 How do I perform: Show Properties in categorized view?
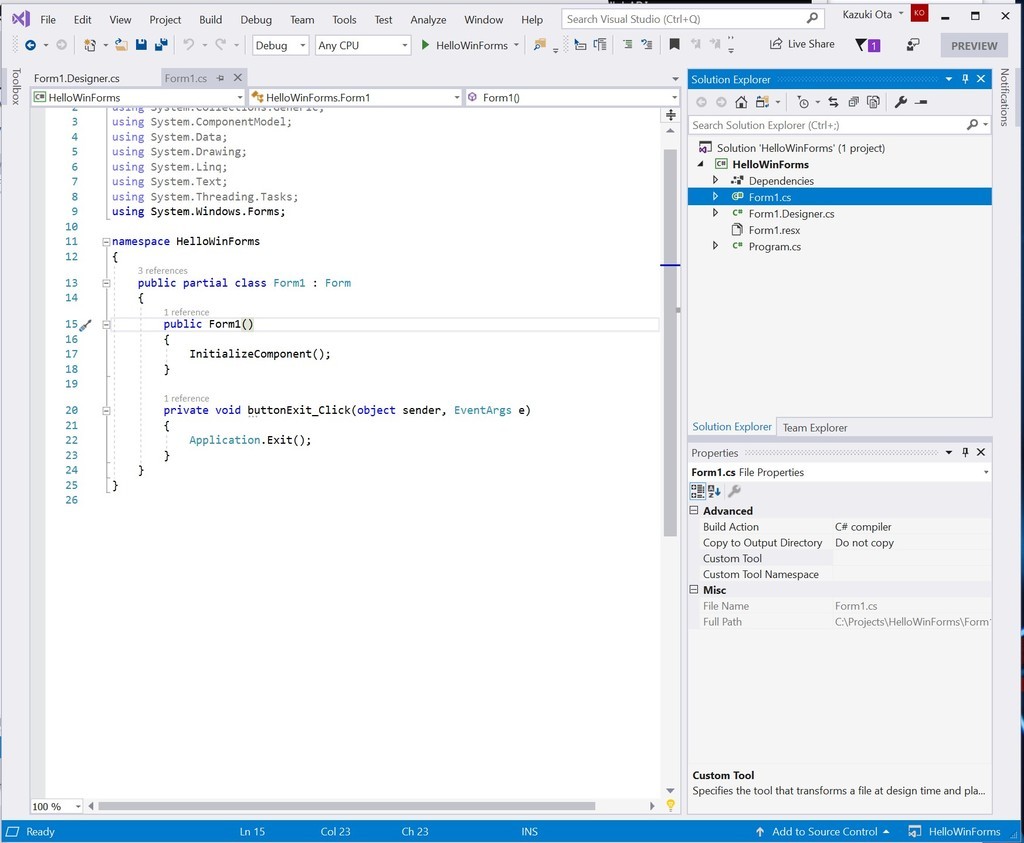point(697,490)
